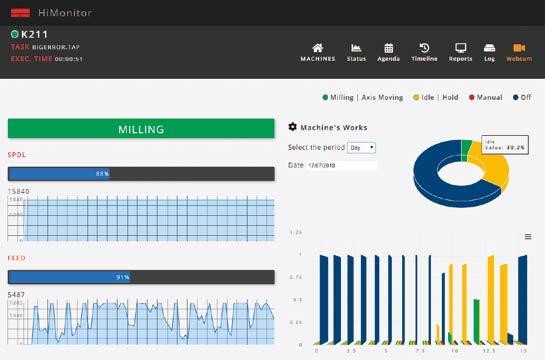
Task: Toggle the Idle | Hold legend item
Action: point(436,98)
